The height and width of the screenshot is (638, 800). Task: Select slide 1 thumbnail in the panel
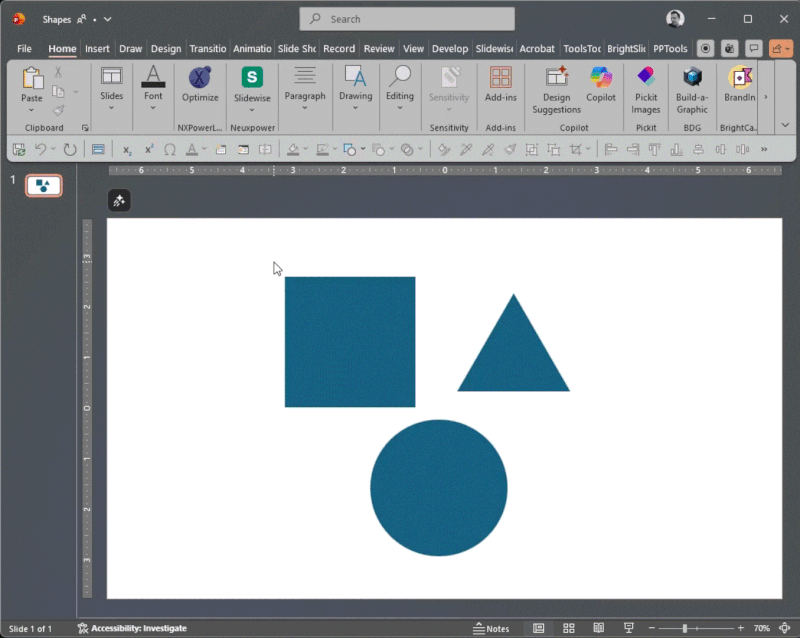click(x=43, y=185)
